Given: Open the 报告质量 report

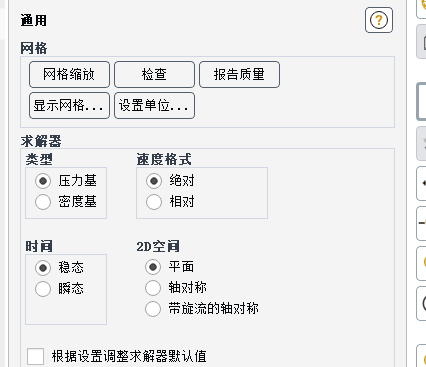Looking at the screenshot, I should coord(239,74).
